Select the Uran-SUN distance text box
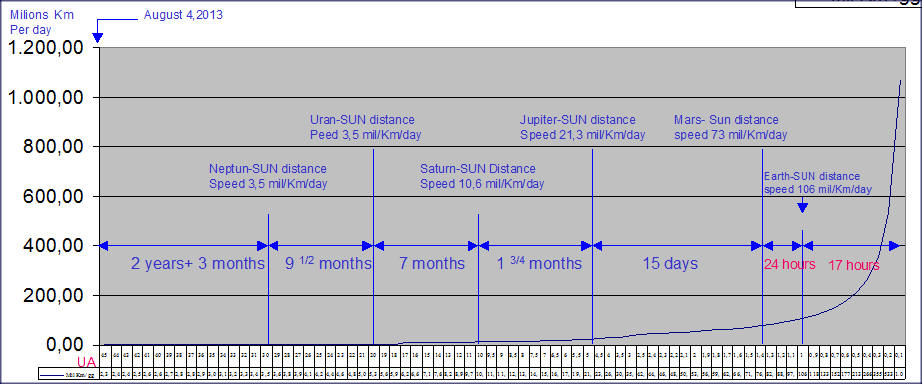922x384 pixels. click(366, 127)
